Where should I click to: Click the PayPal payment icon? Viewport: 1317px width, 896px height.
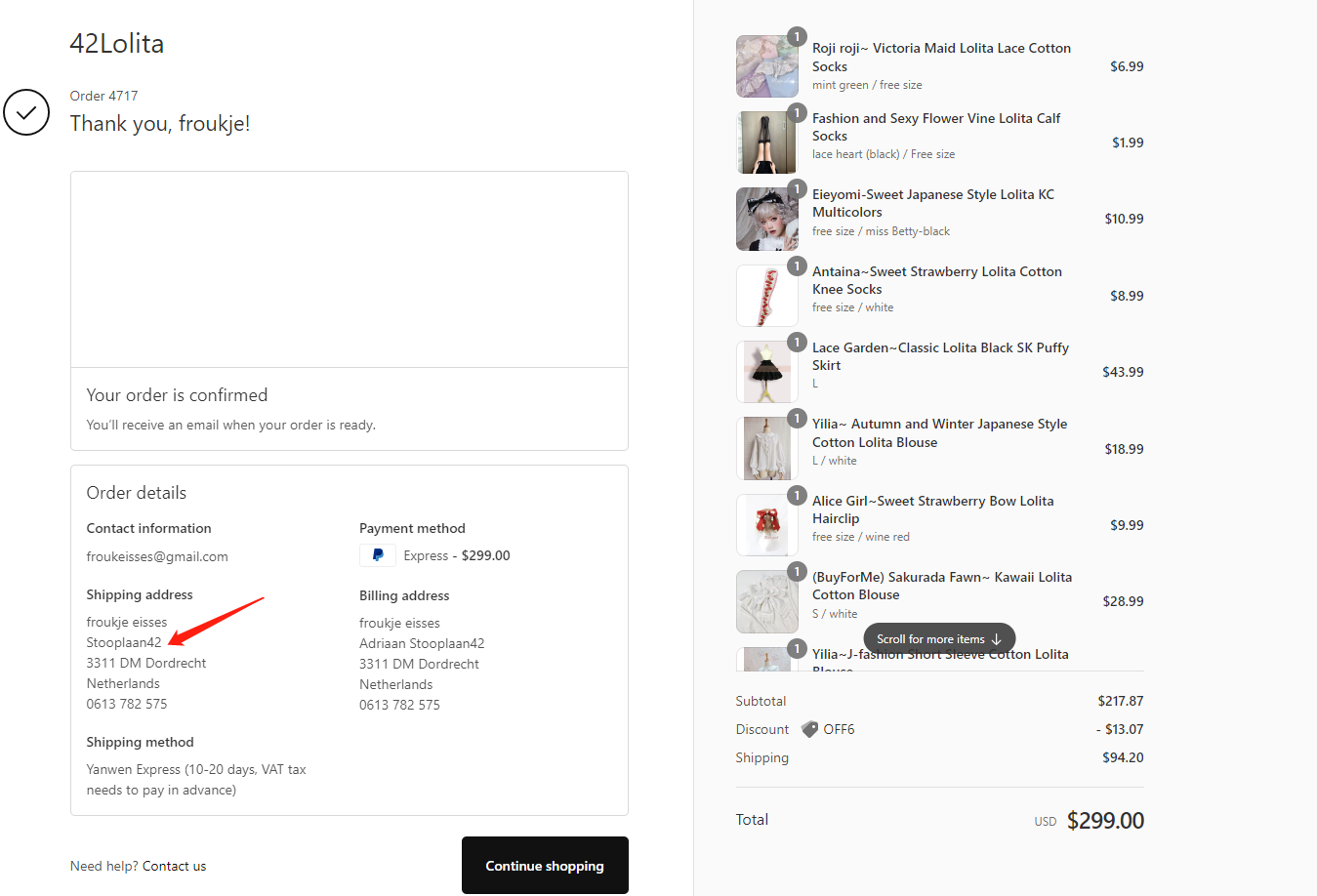[x=378, y=555]
